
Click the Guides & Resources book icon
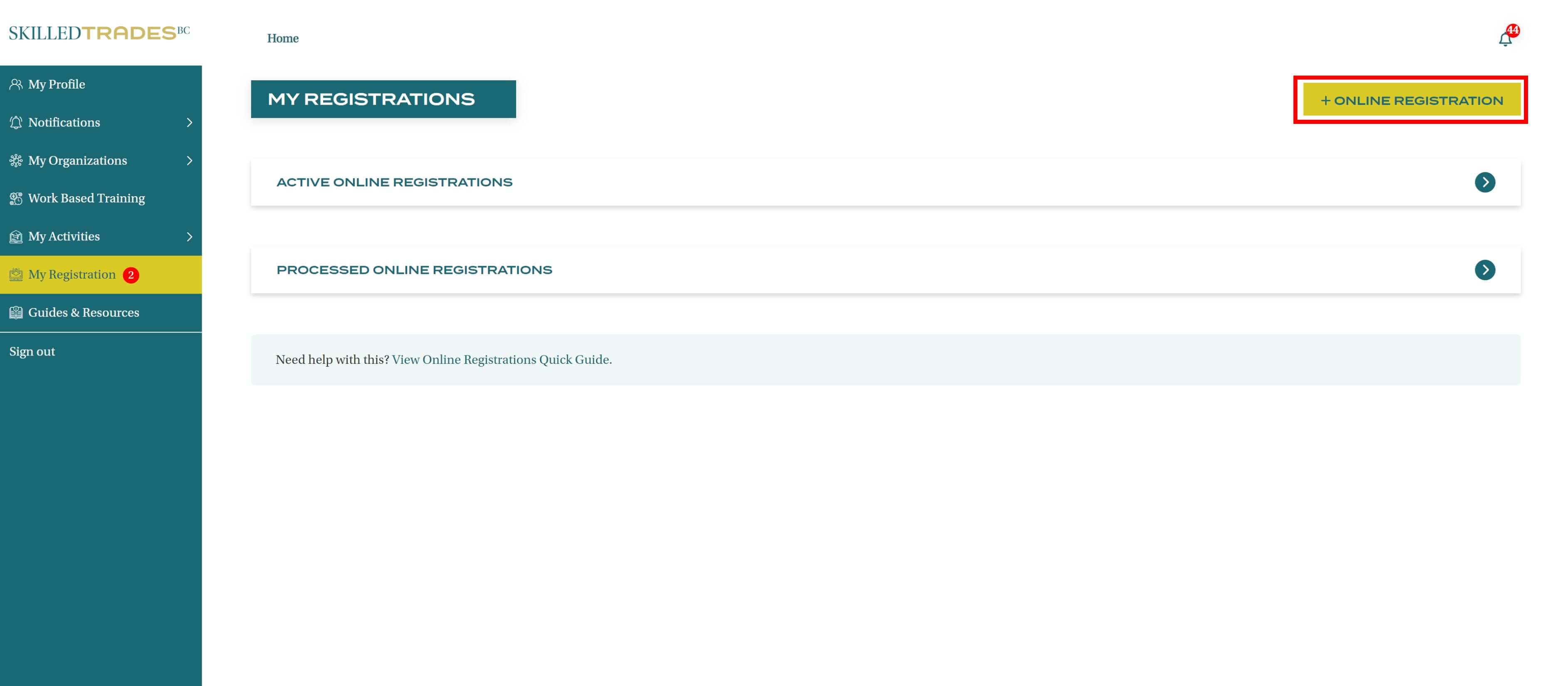tap(16, 313)
